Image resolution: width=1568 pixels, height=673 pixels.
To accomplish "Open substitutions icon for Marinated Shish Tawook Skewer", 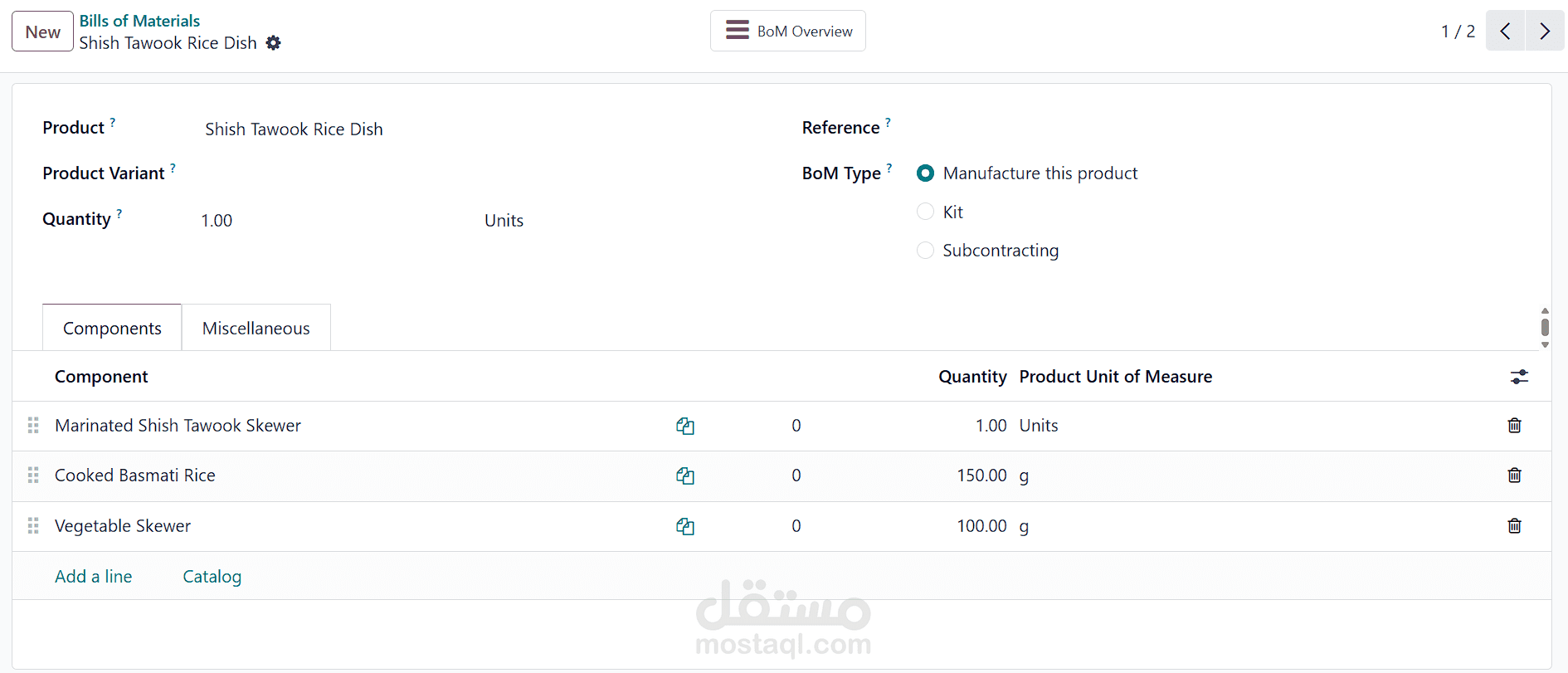I will tap(685, 427).
